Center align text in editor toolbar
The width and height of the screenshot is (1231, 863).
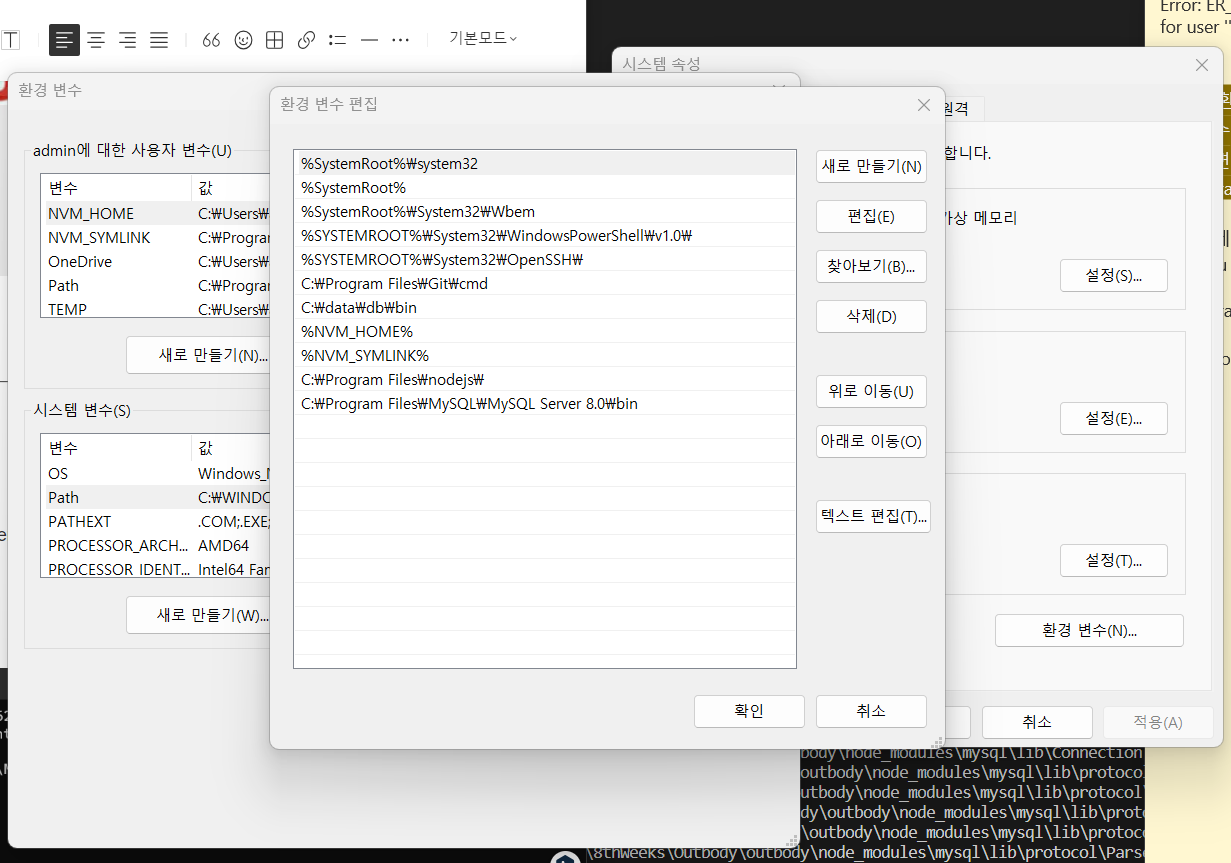(x=96, y=39)
